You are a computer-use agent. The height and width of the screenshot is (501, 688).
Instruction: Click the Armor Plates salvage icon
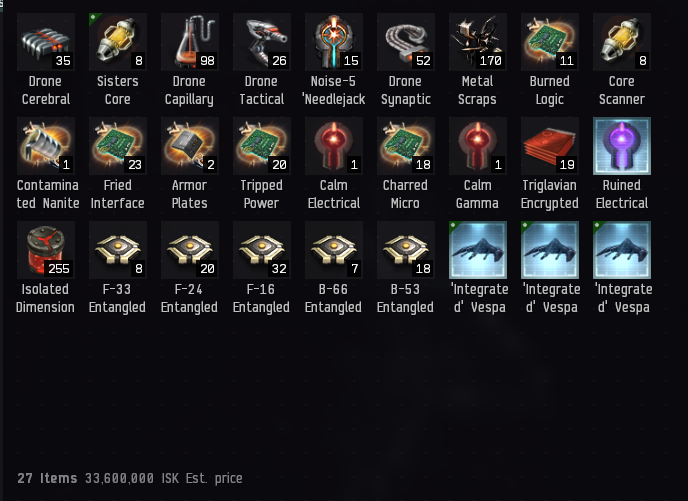tap(190, 146)
